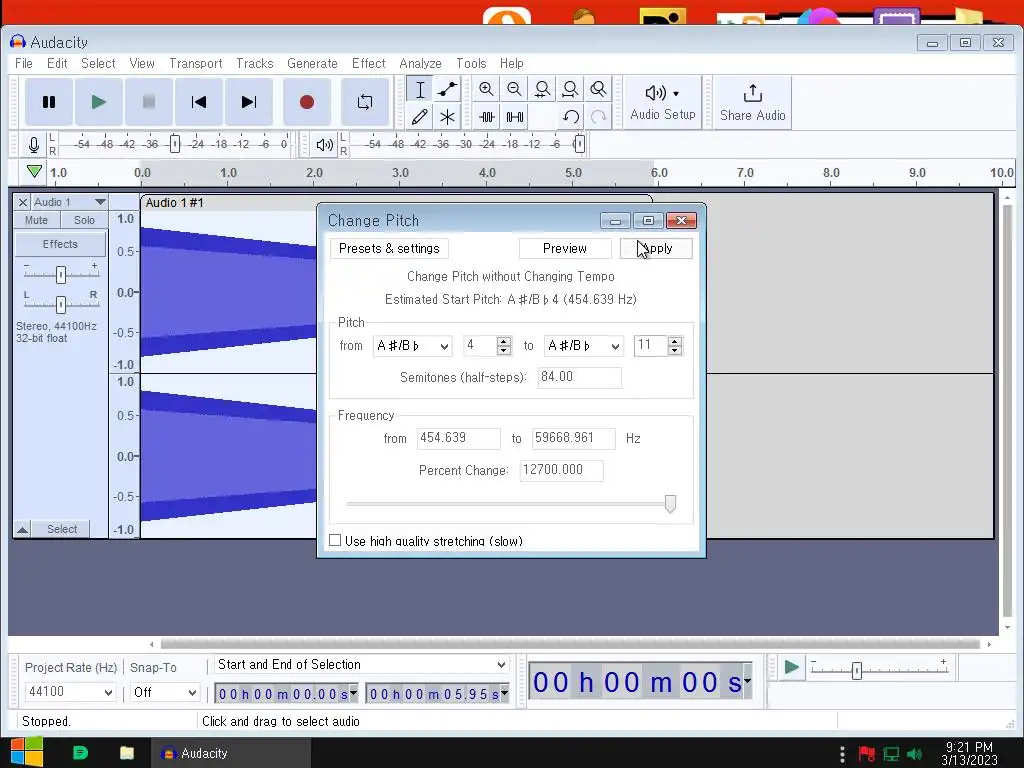Solo the Audio 1 track
Screen dimensions: 1024x768
point(84,220)
